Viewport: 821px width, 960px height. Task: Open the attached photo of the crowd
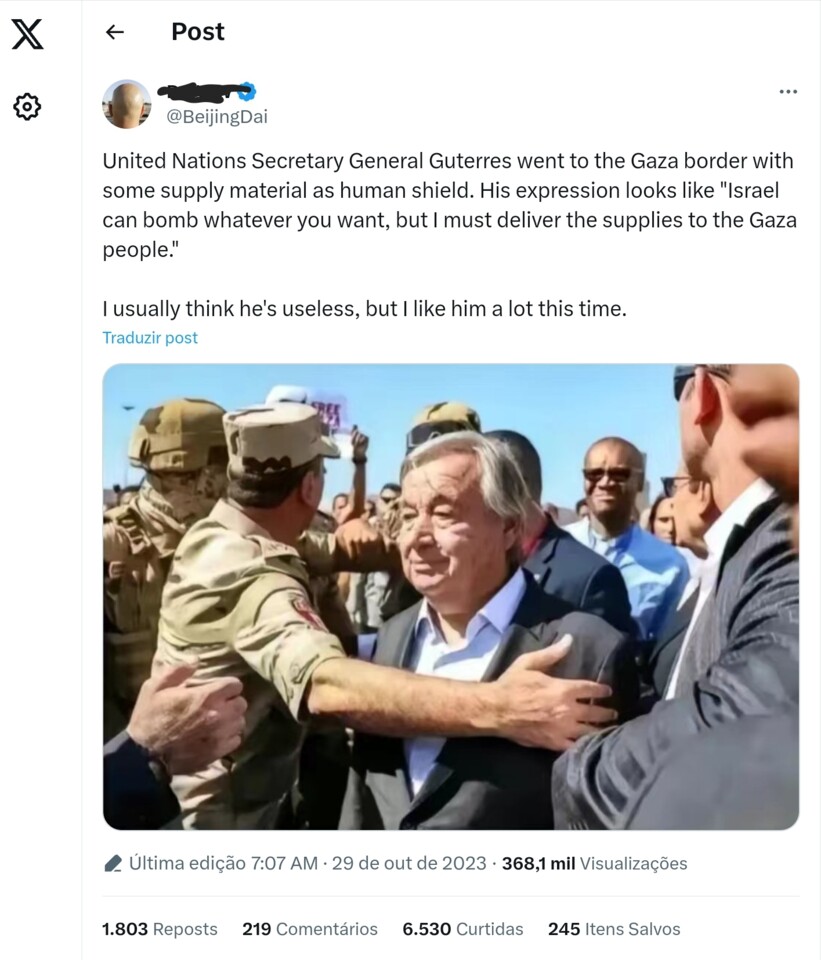pyautogui.click(x=451, y=597)
